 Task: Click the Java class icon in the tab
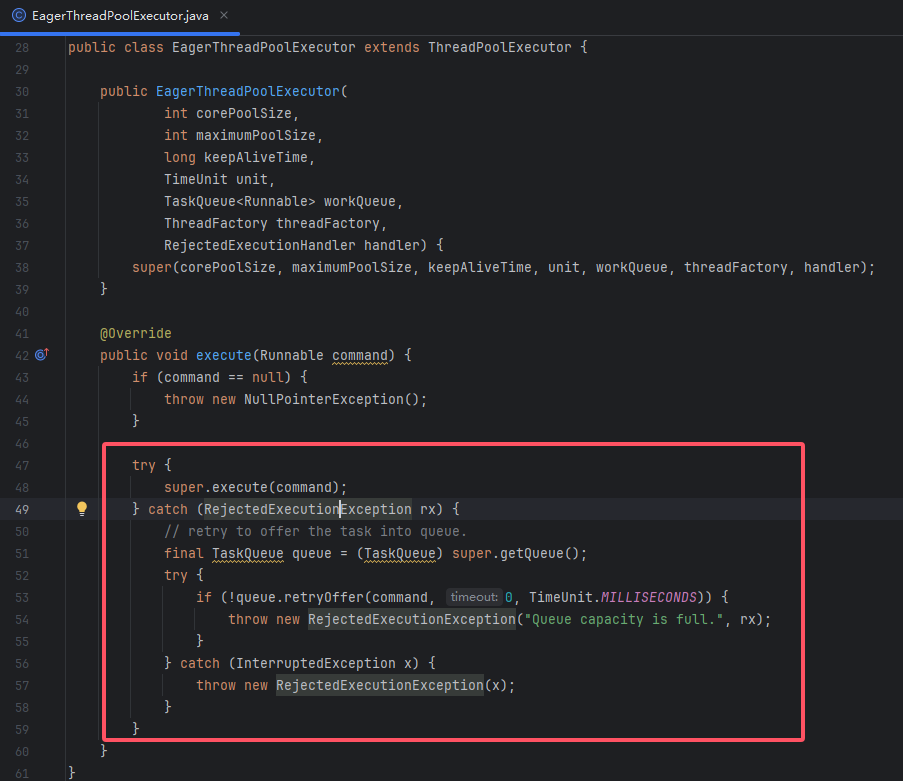point(18,16)
